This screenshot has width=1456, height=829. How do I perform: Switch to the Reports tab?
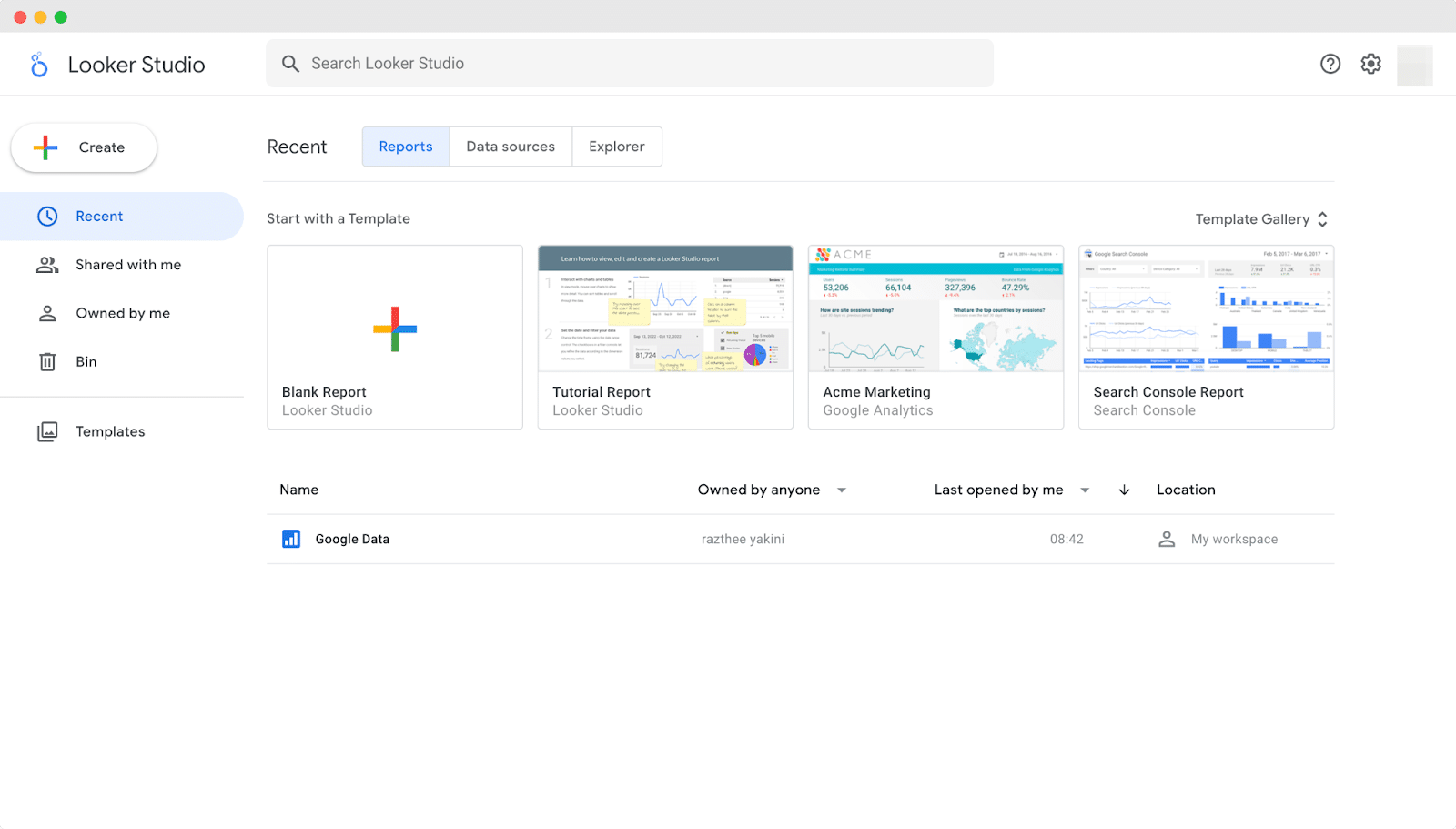(406, 147)
